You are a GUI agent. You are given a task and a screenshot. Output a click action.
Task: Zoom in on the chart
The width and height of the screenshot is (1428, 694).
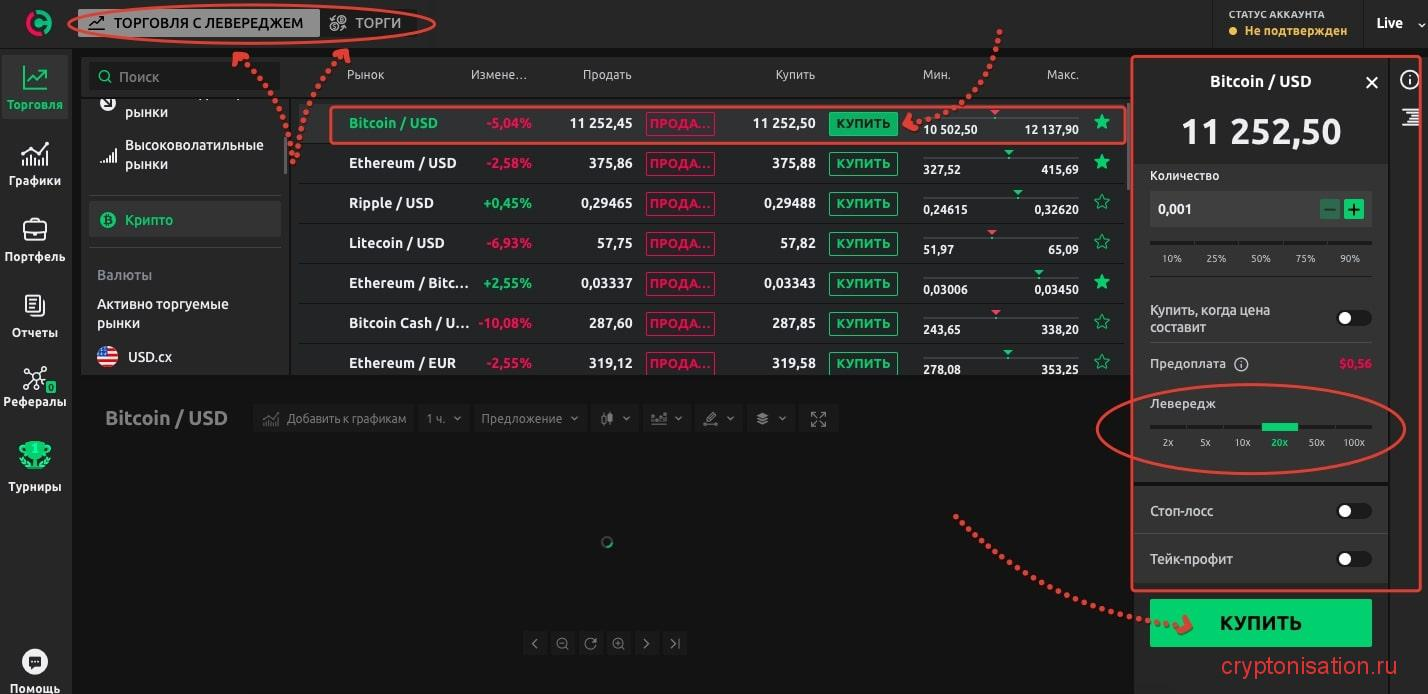[619, 644]
